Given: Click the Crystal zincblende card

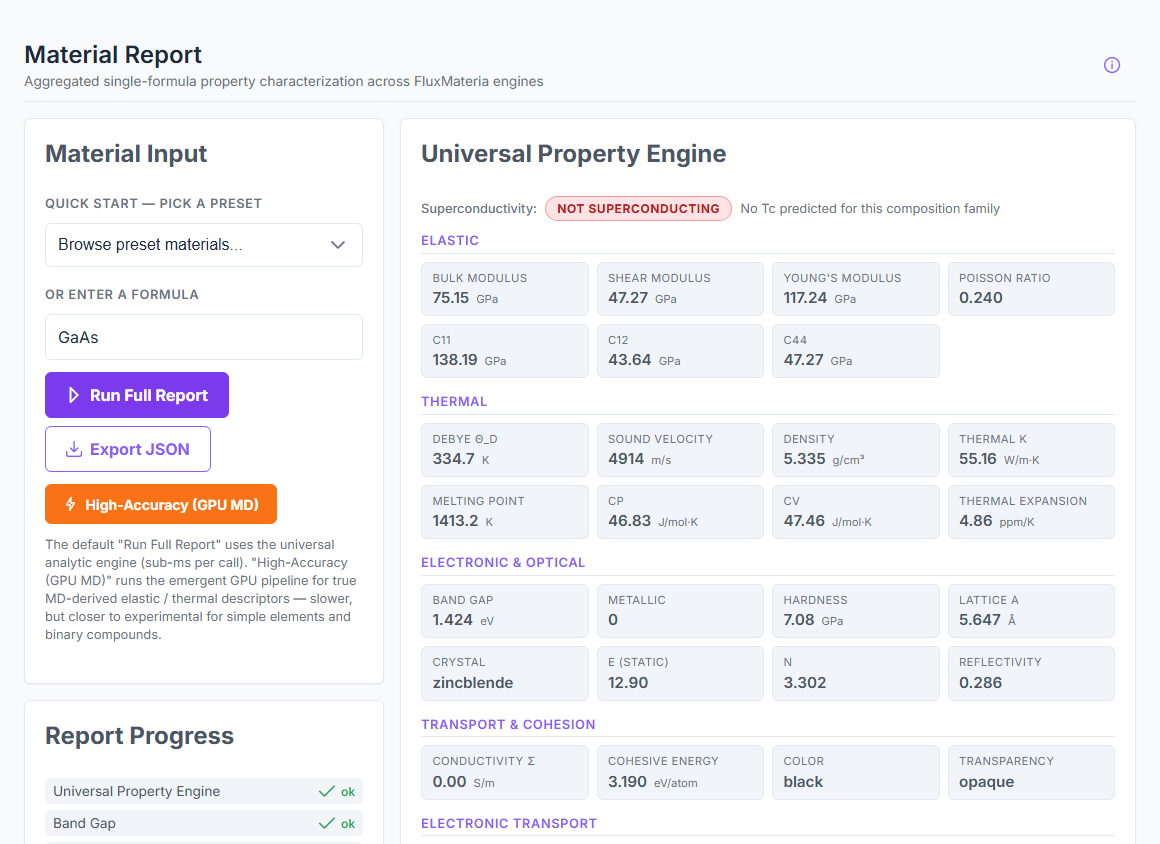Looking at the screenshot, I should [505, 673].
